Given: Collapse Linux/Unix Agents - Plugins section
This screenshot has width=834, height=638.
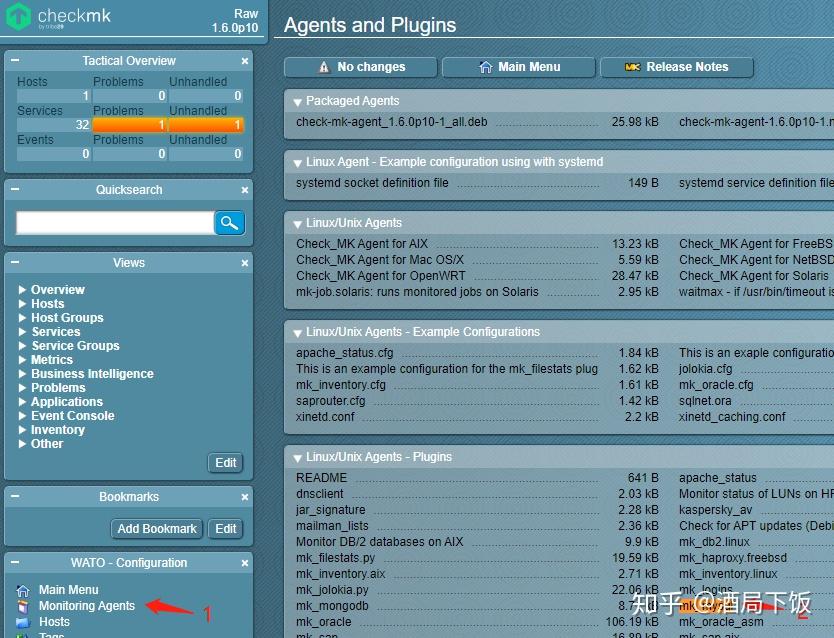Looking at the screenshot, I should point(297,458).
